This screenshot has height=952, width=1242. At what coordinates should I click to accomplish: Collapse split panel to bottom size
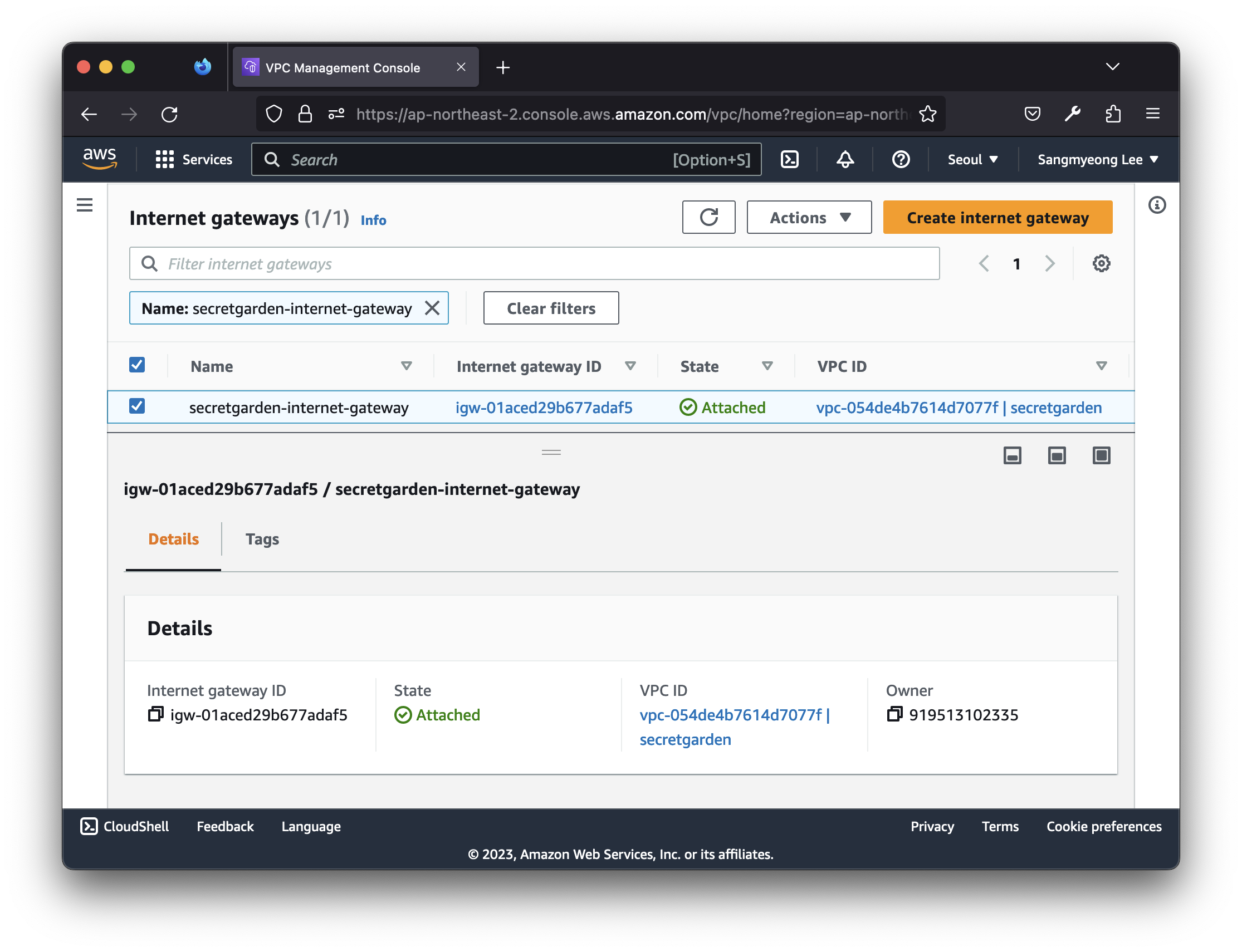[1013, 455]
